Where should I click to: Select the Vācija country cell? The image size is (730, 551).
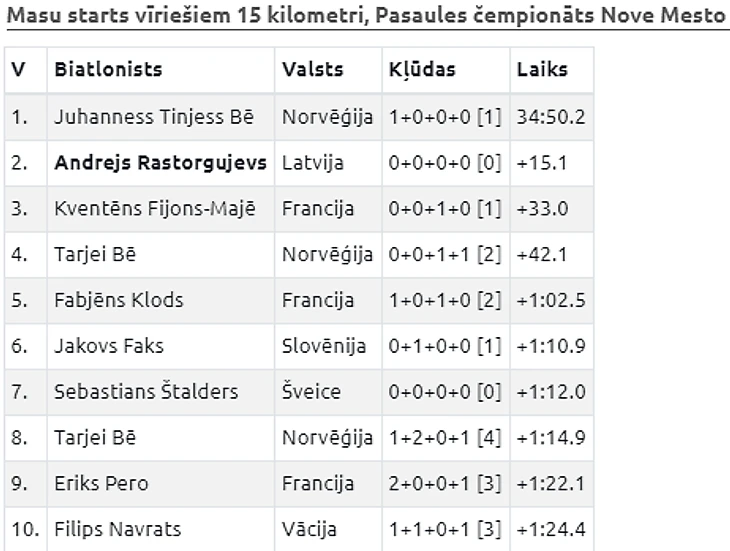click(x=309, y=530)
